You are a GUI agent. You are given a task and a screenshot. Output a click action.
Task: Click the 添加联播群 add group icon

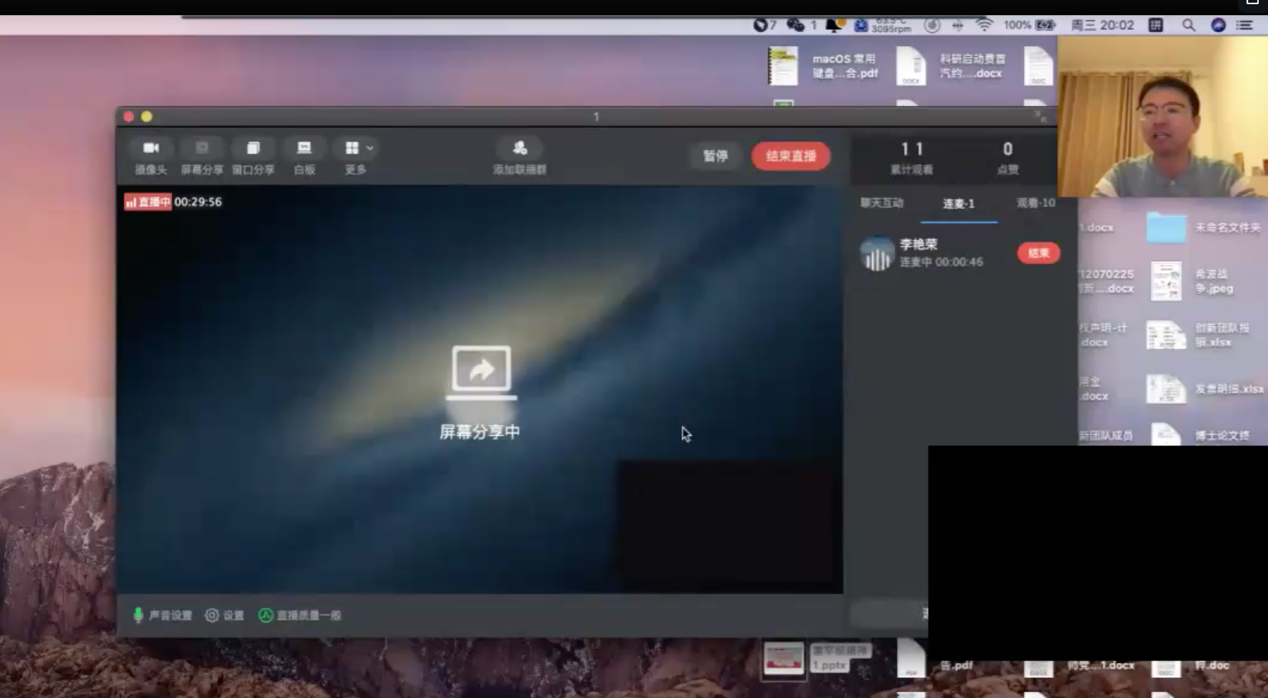pyautogui.click(x=519, y=149)
